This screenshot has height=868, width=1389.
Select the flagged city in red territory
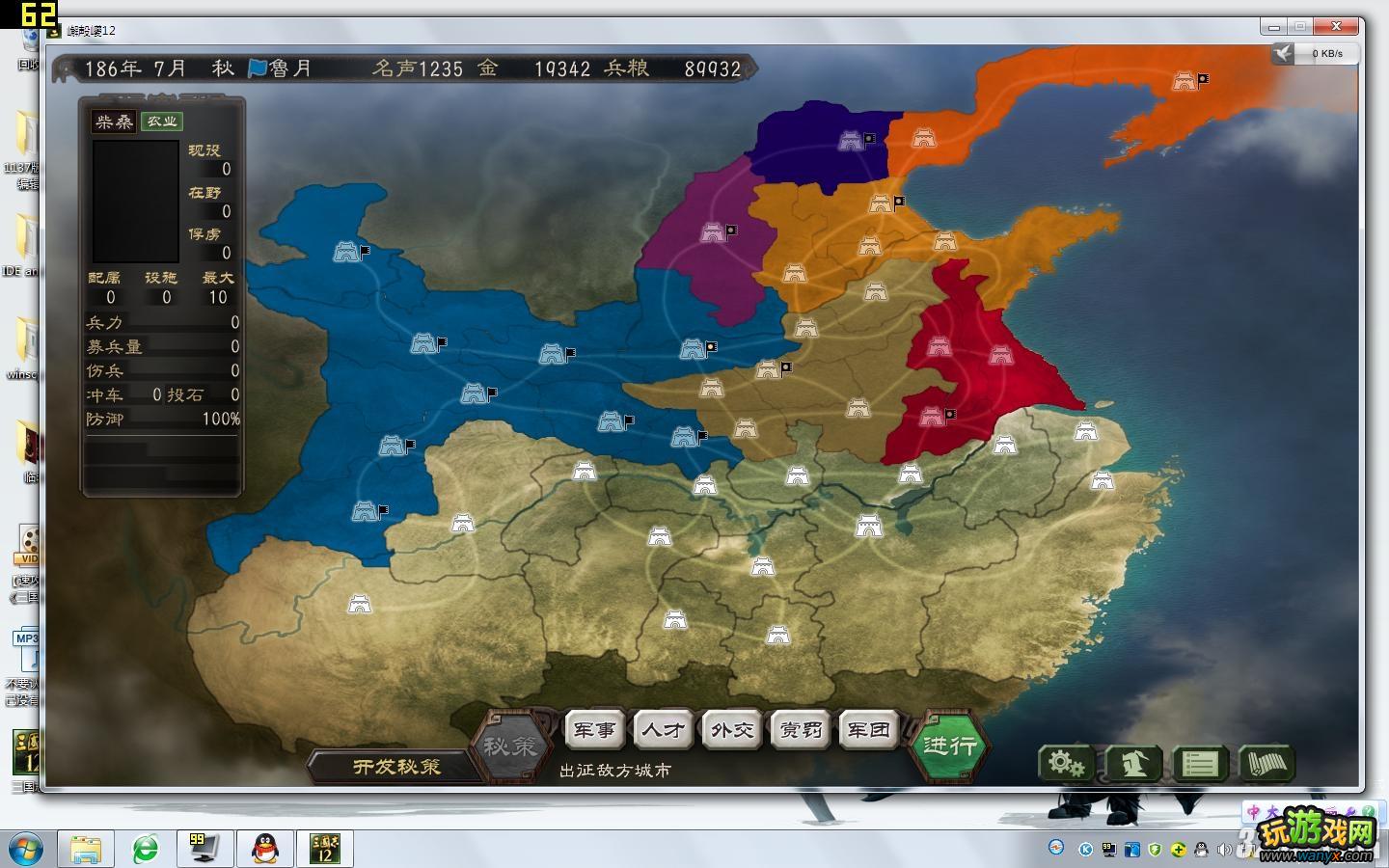(x=932, y=417)
